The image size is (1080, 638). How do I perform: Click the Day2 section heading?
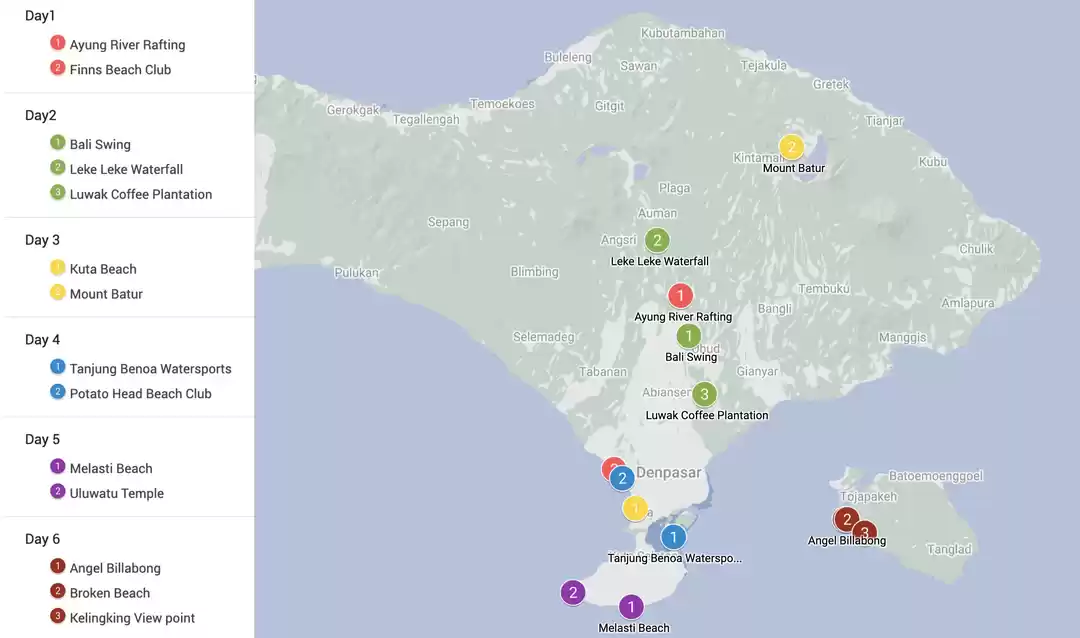[x=41, y=116]
